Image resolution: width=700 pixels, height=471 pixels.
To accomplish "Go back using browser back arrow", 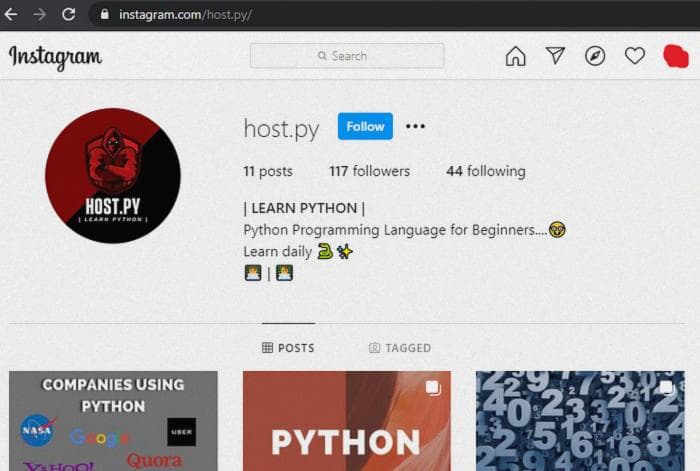I will [x=12, y=15].
